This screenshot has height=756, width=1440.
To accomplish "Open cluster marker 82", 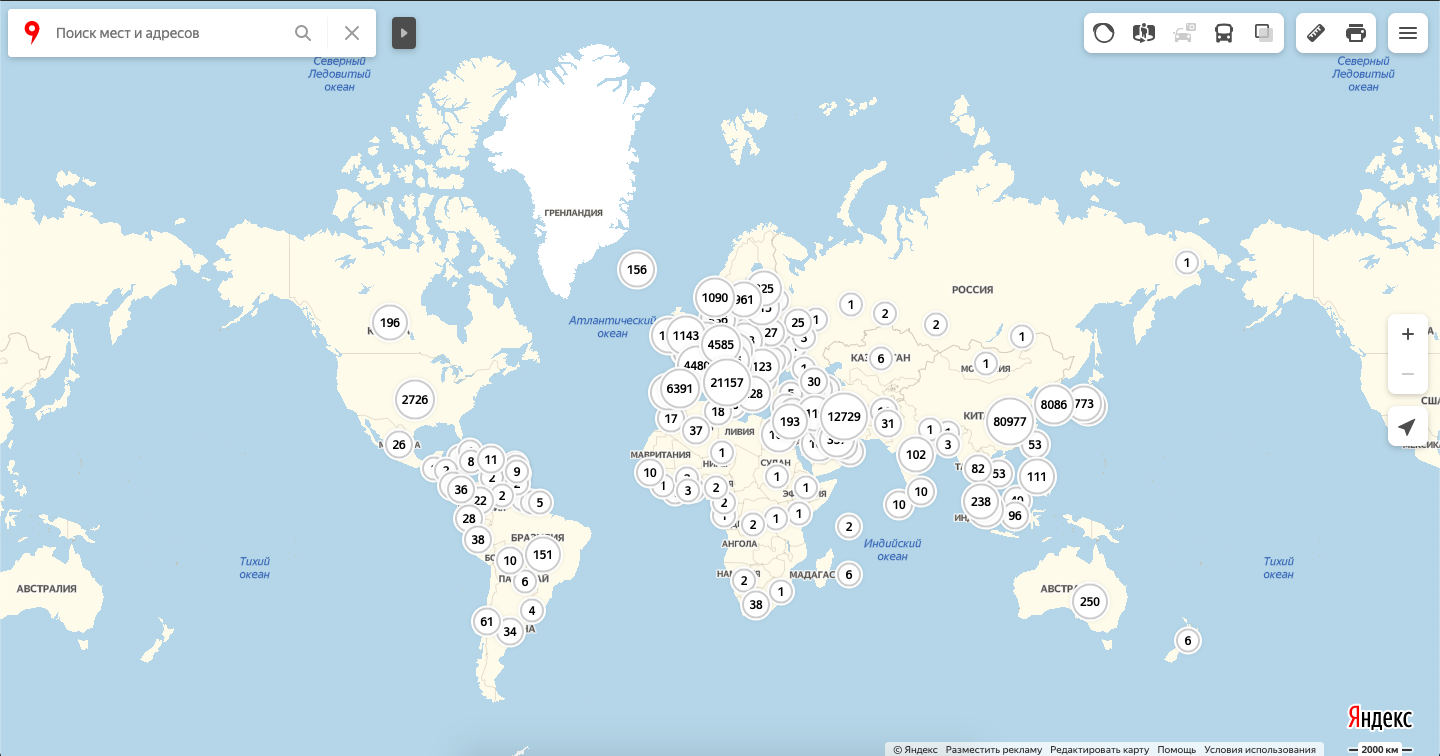I will (x=978, y=469).
